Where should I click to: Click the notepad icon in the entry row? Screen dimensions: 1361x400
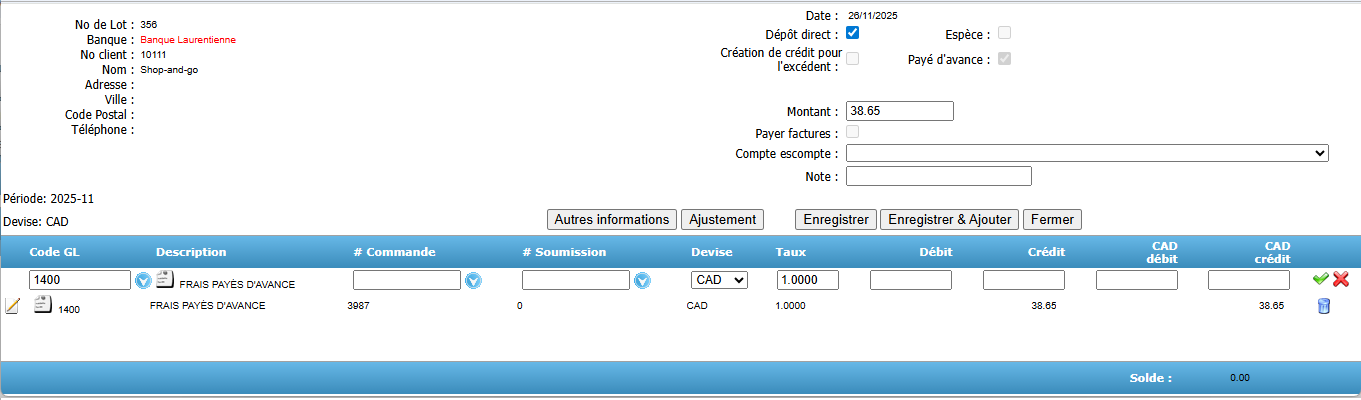pyautogui.click(x=165, y=280)
